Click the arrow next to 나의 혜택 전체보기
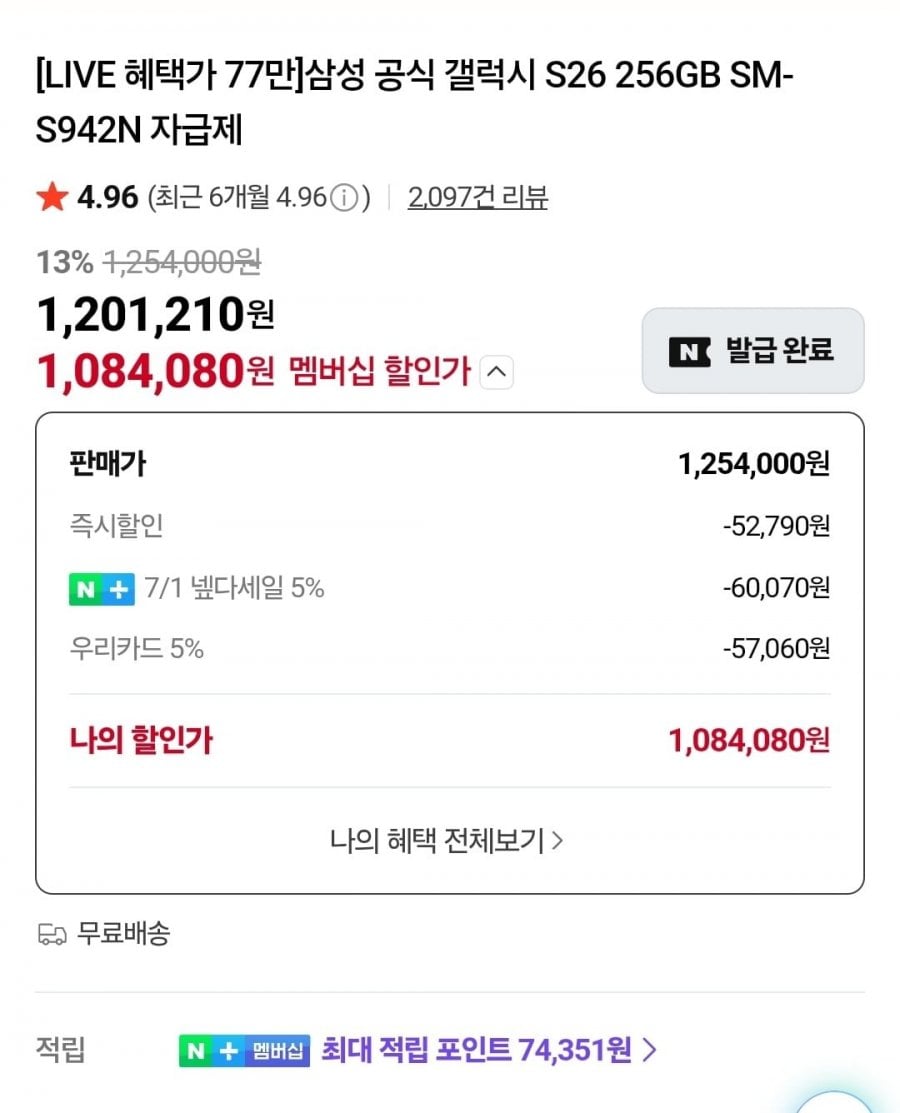900x1113 pixels. pyautogui.click(x=557, y=840)
